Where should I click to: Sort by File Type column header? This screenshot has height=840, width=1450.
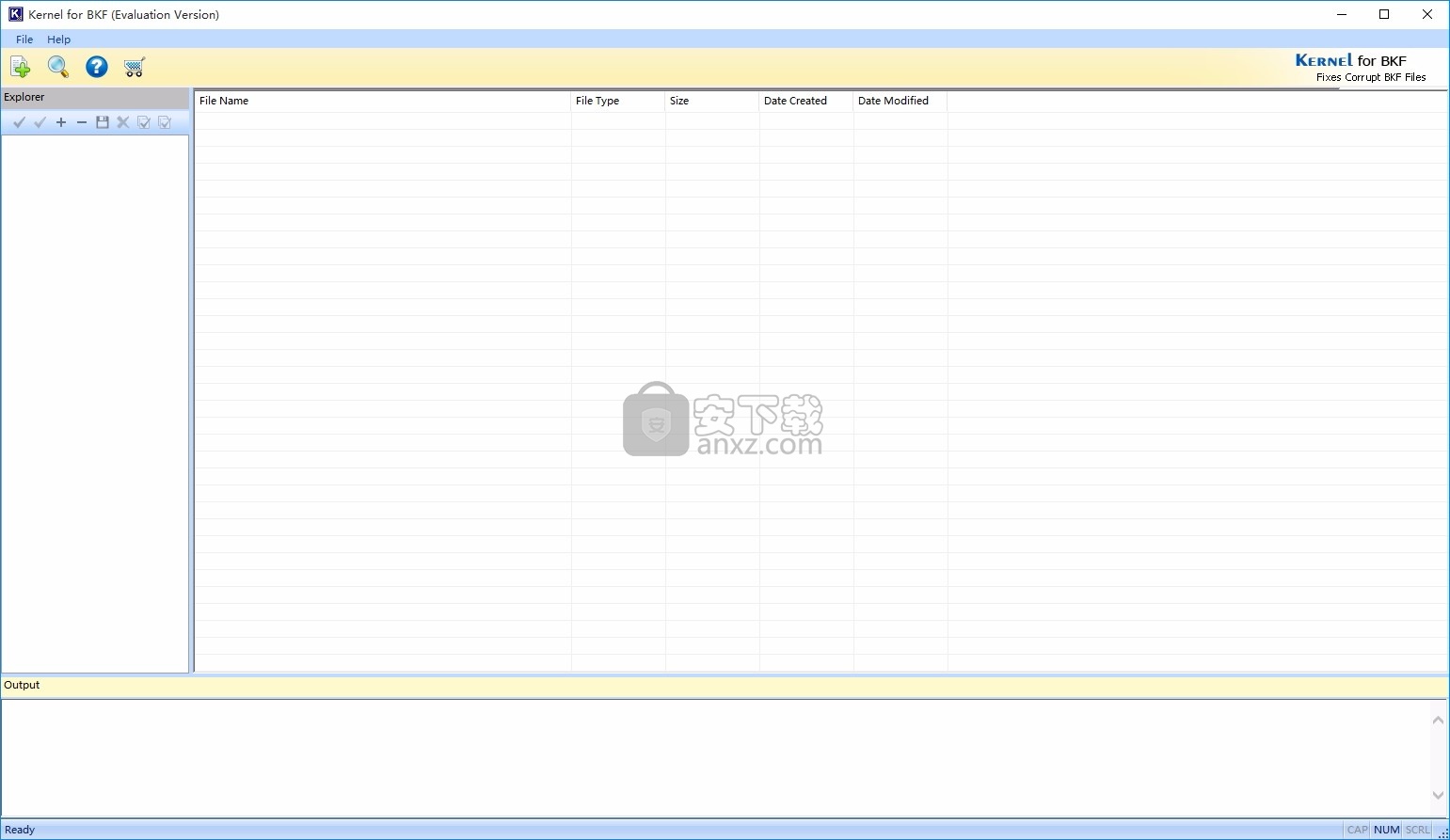click(x=617, y=101)
